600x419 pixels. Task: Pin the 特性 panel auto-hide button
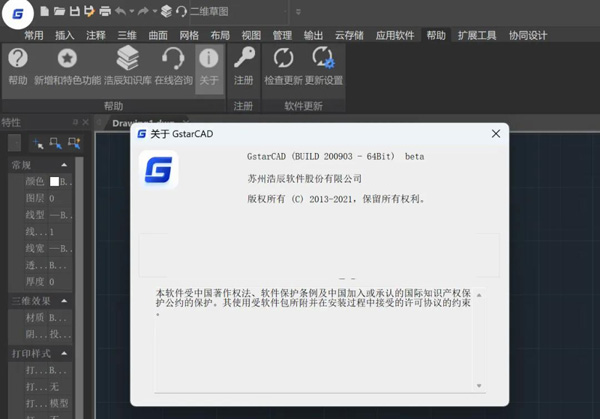point(75,122)
